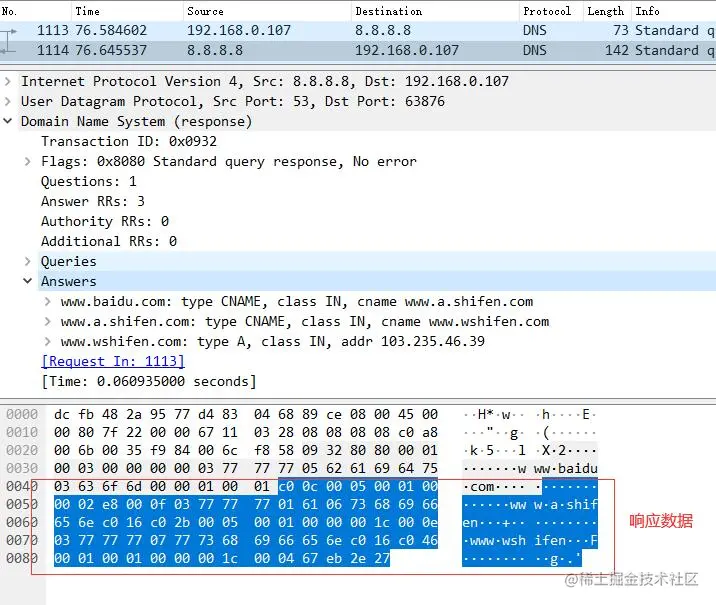Select packet 1113 DNS query row
The image size is (716, 605).
[x=358, y=31]
